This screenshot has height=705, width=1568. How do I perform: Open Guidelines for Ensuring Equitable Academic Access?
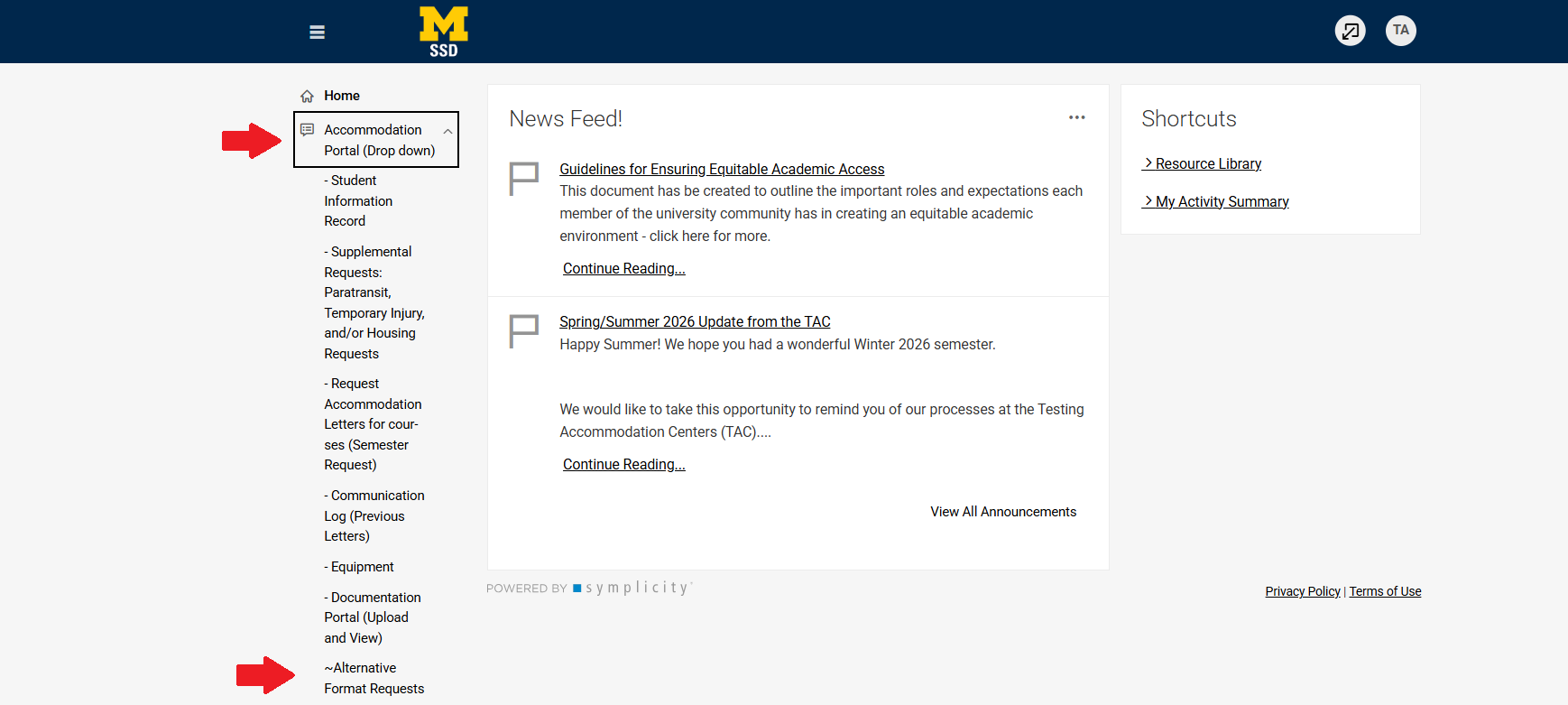coord(722,169)
